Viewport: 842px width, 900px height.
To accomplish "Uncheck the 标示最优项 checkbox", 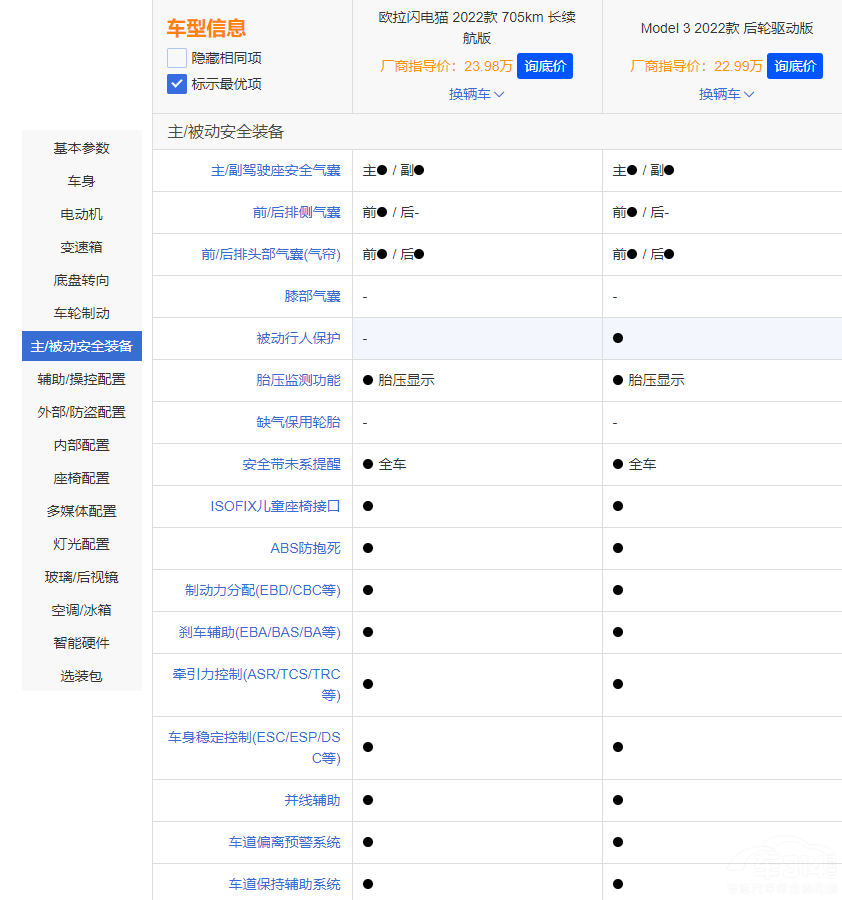I will coord(177,84).
